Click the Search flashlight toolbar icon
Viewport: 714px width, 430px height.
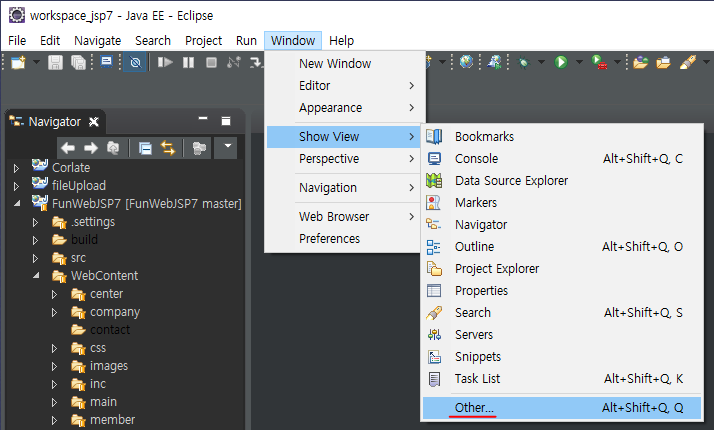tap(688, 61)
